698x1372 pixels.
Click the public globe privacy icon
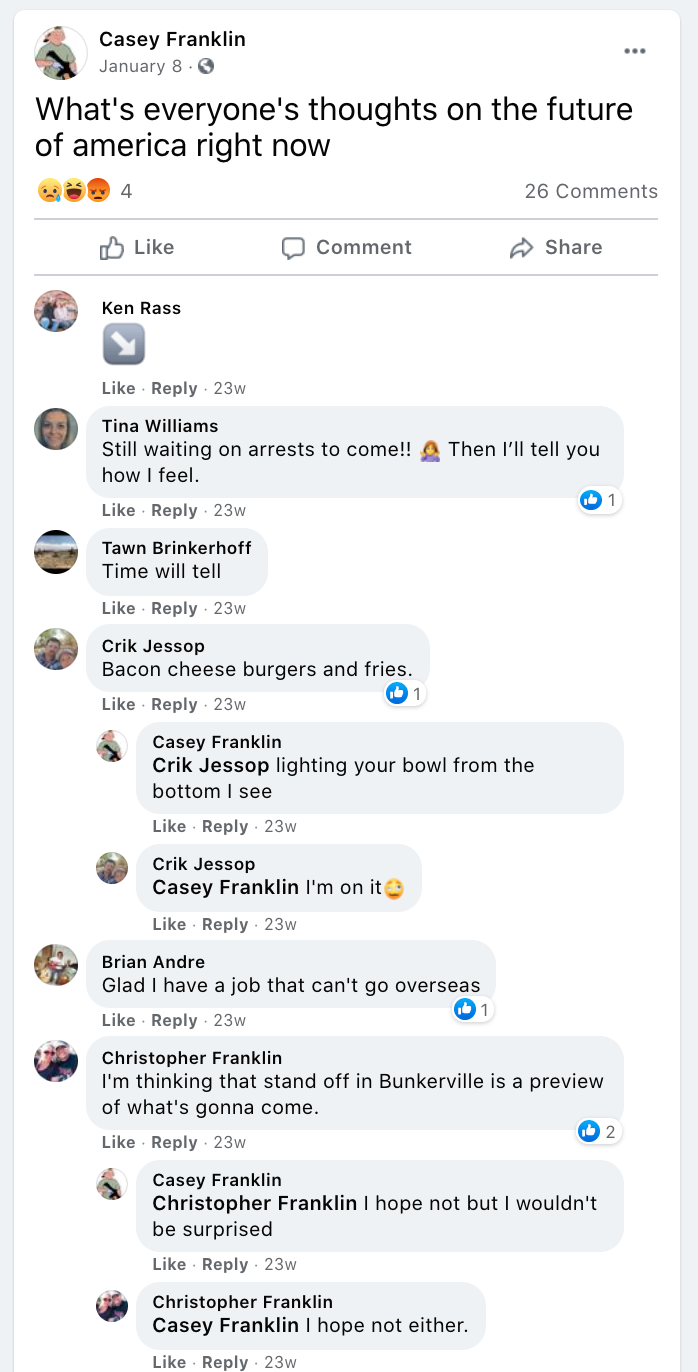click(x=206, y=67)
